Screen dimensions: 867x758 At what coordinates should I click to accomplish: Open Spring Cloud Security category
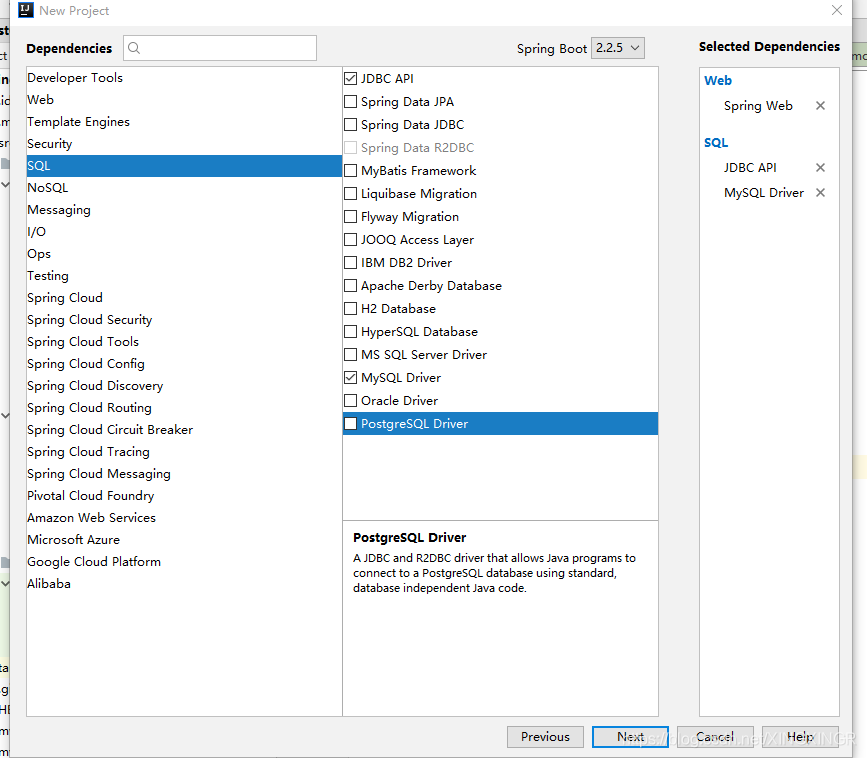(x=184, y=320)
